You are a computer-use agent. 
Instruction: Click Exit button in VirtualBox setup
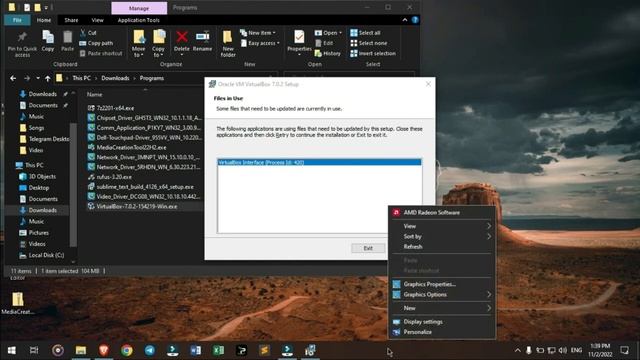pyautogui.click(x=368, y=248)
